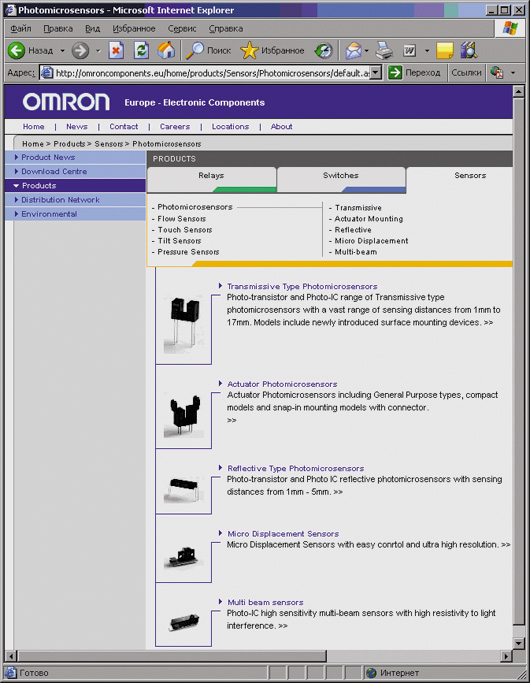530x683 pixels.
Task: Open dropdown arrow next to Word icon
Action: coord(427,51)
